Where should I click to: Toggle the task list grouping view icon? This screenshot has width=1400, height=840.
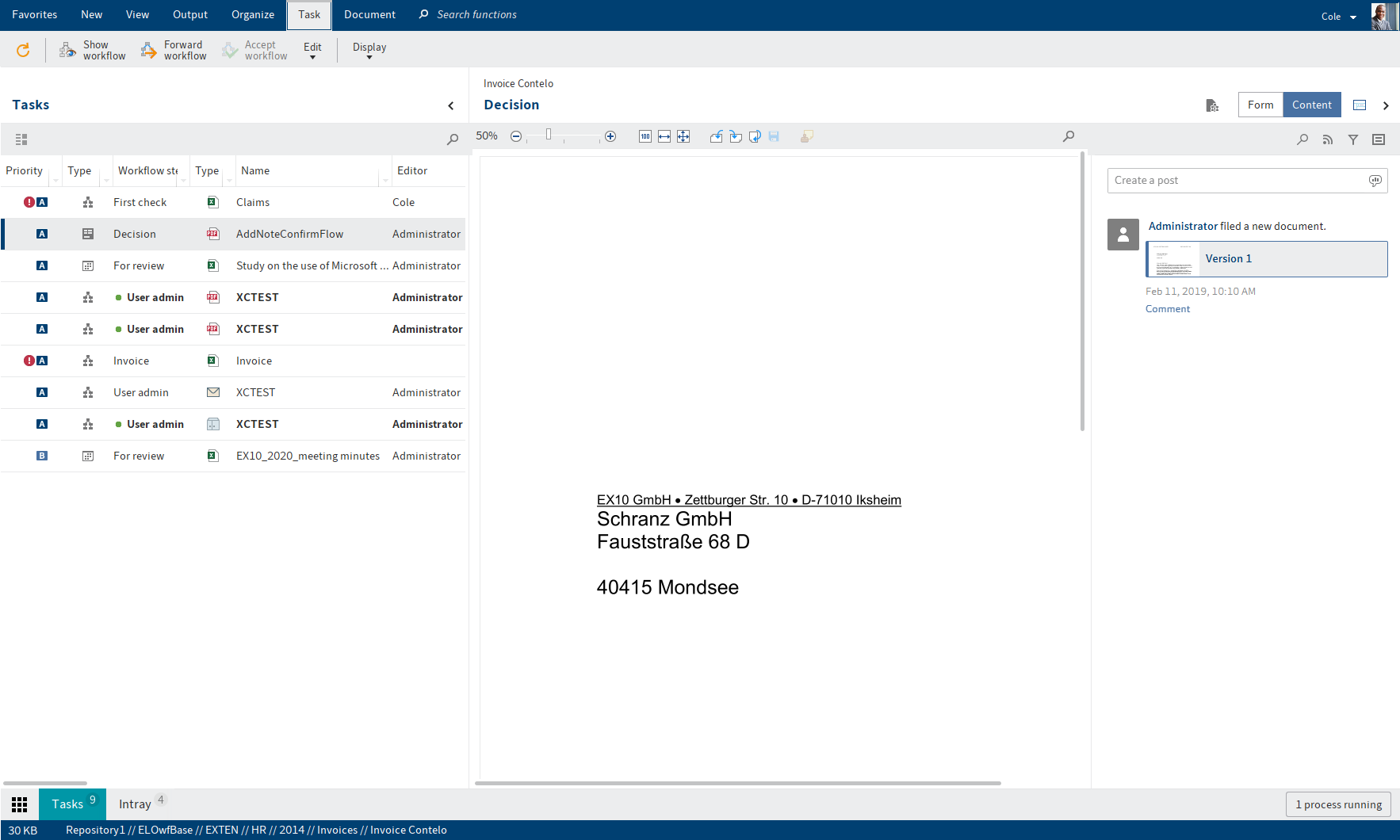(21, 139)
